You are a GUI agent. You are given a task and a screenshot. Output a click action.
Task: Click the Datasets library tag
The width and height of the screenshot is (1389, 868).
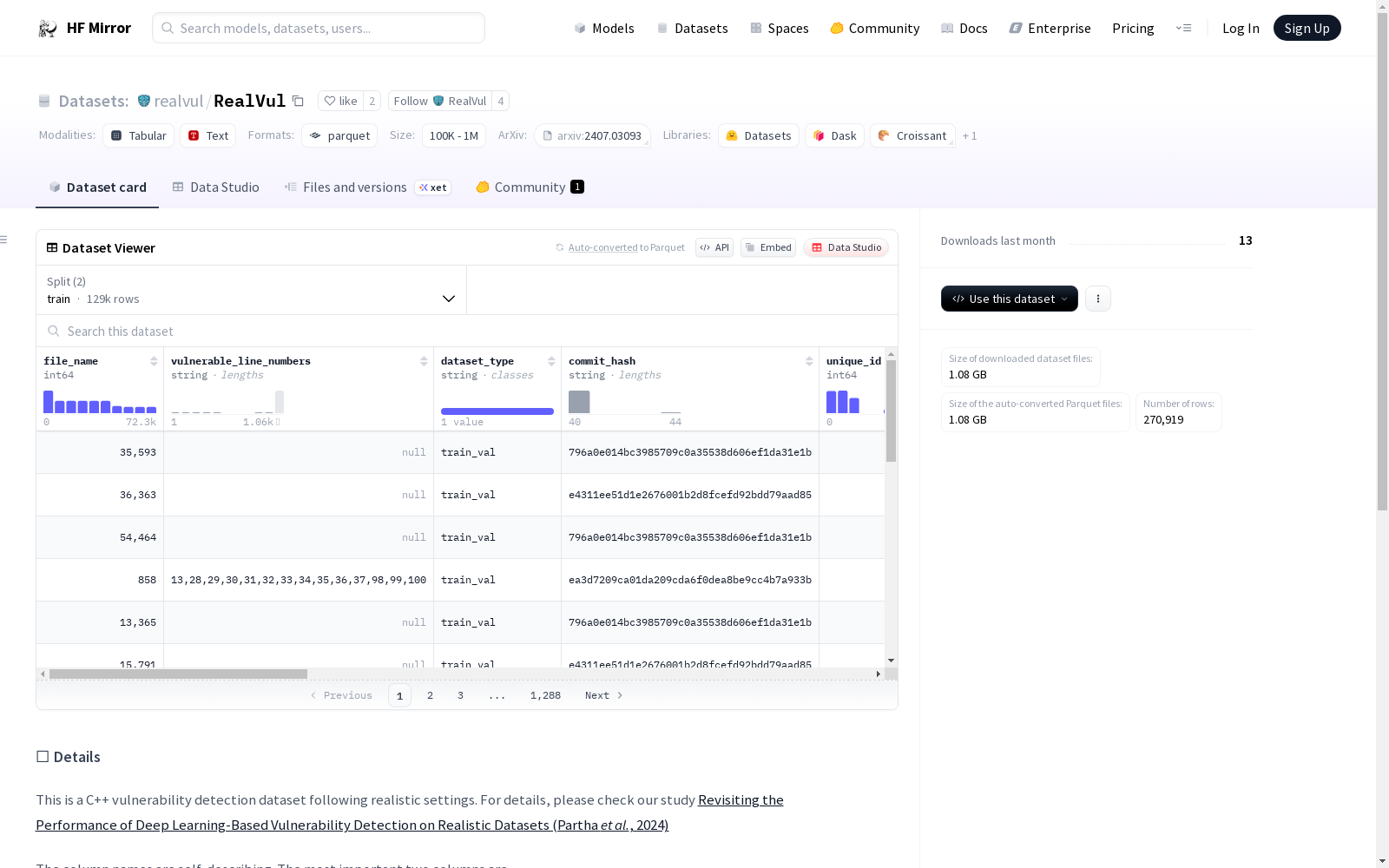759,135
